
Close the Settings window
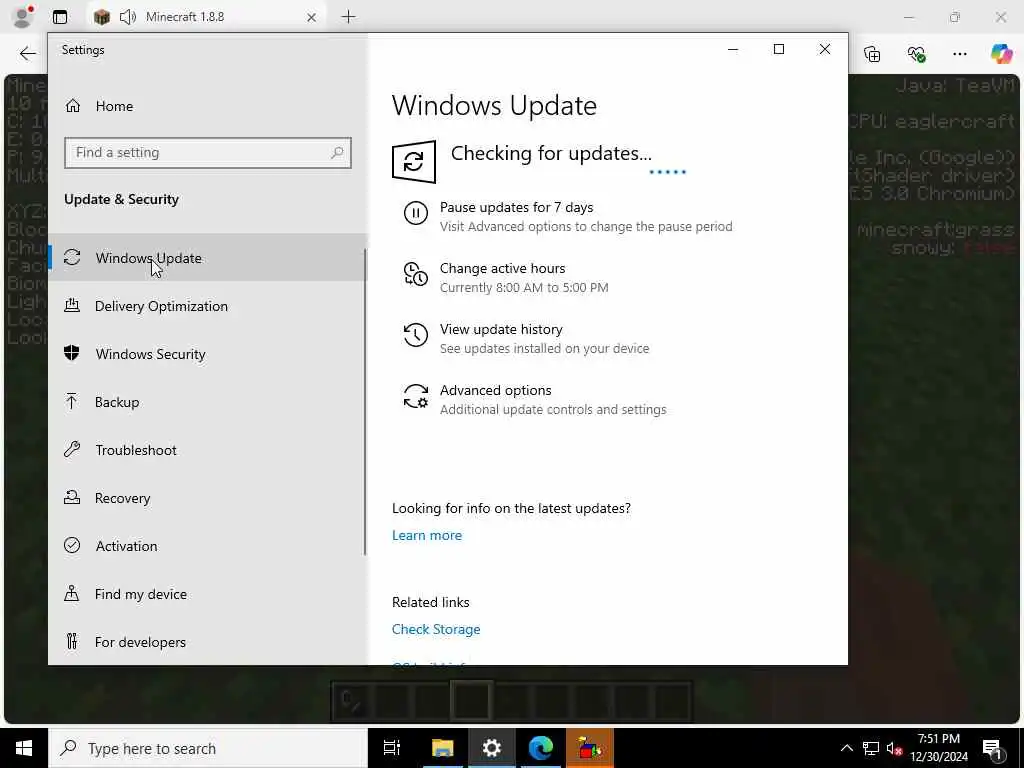point(825,49)
